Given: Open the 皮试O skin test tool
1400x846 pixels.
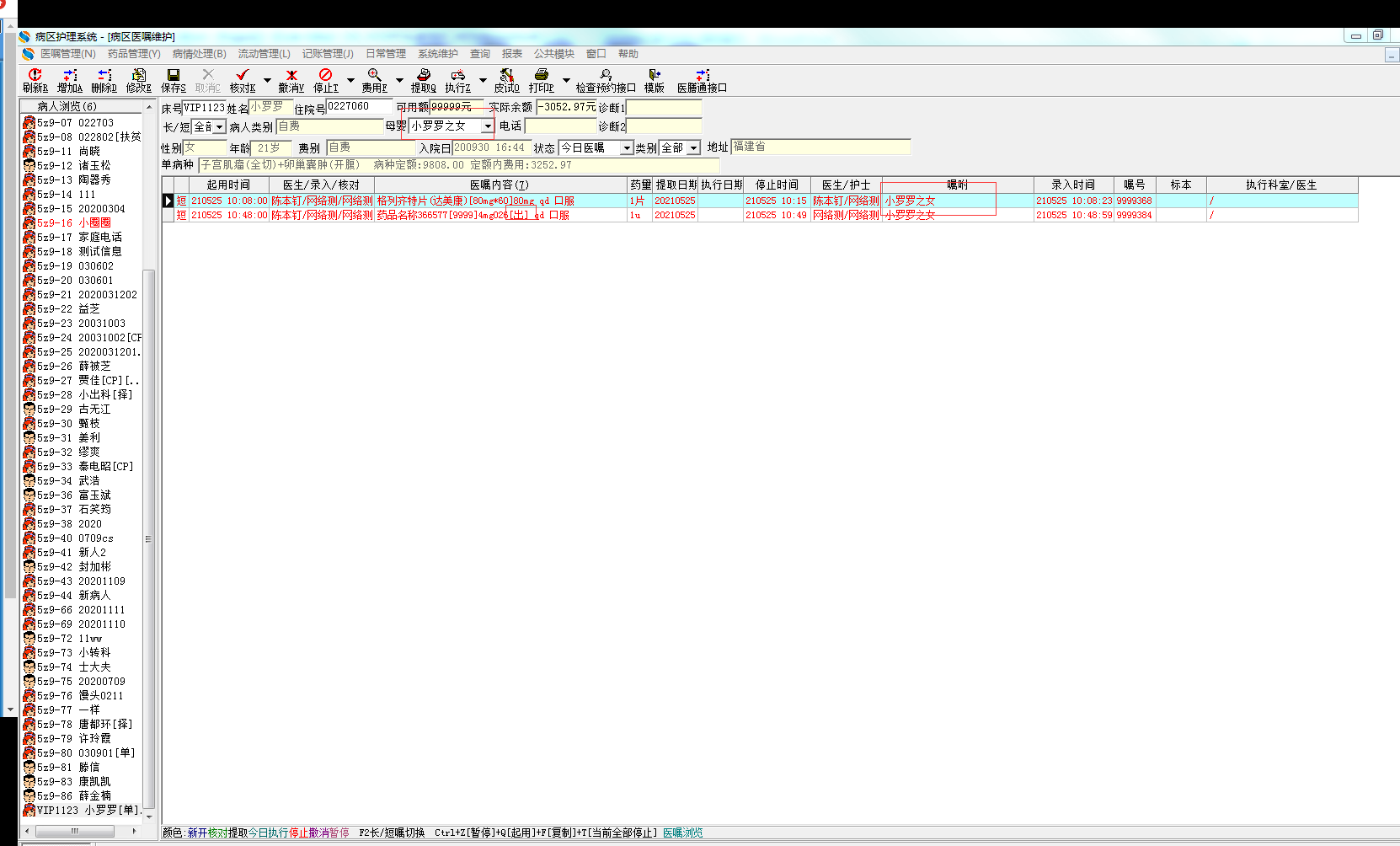Looking at the screenshot, I should click(x=507, y=80).
